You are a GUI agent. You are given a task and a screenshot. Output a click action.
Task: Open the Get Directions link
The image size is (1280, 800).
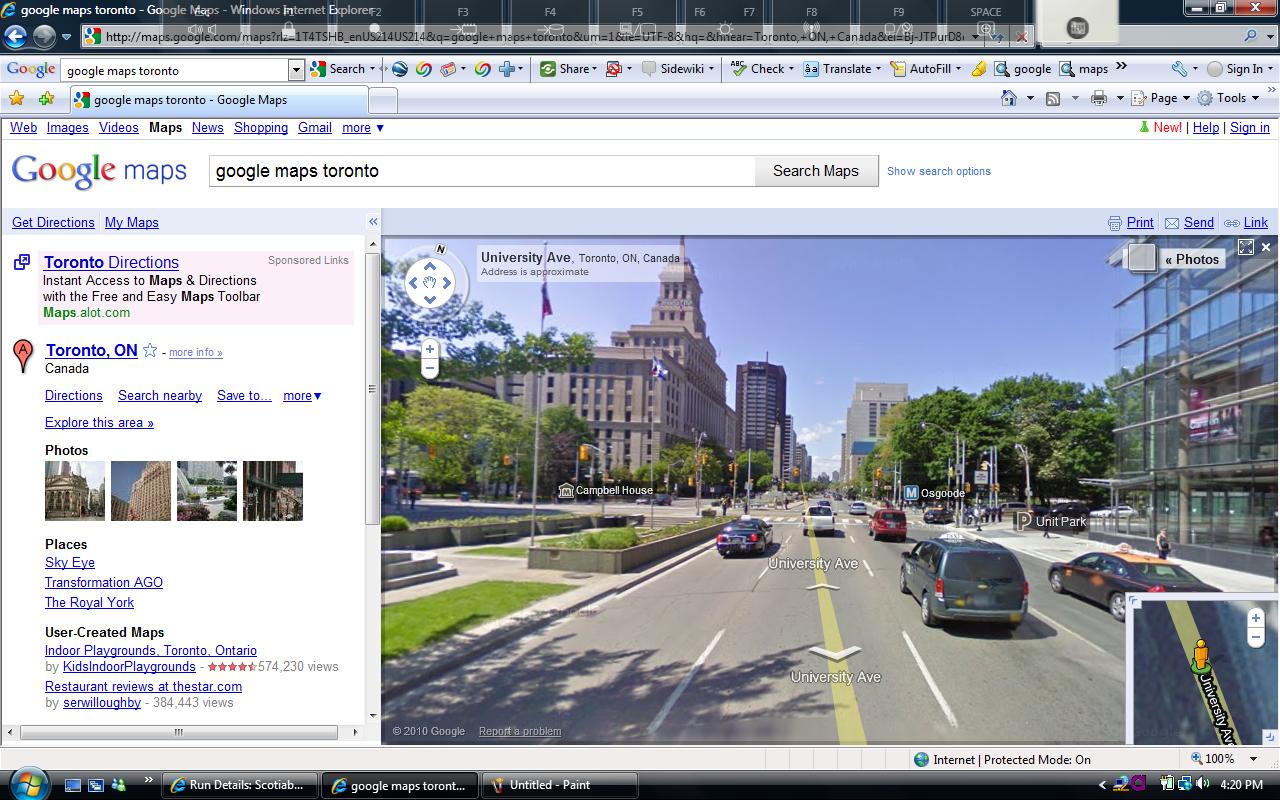[53, 223]
